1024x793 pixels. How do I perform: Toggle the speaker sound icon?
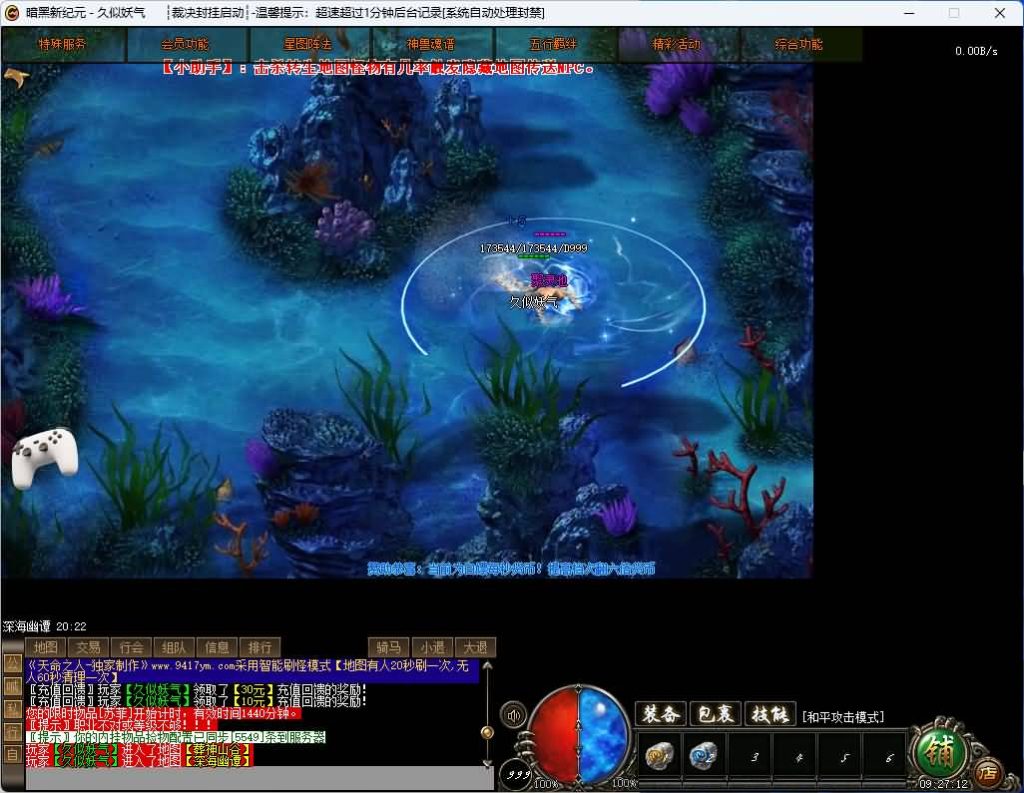(514, 715)
